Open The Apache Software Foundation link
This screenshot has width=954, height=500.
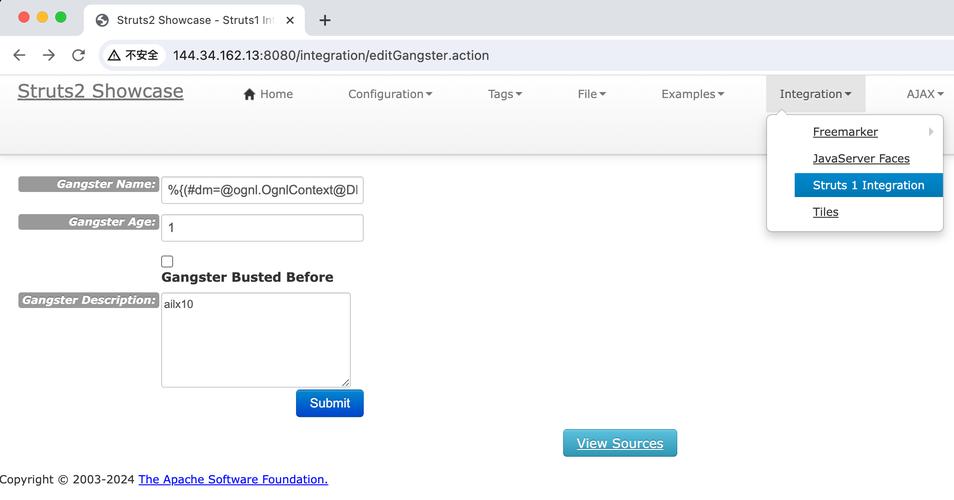pos(233,479)
